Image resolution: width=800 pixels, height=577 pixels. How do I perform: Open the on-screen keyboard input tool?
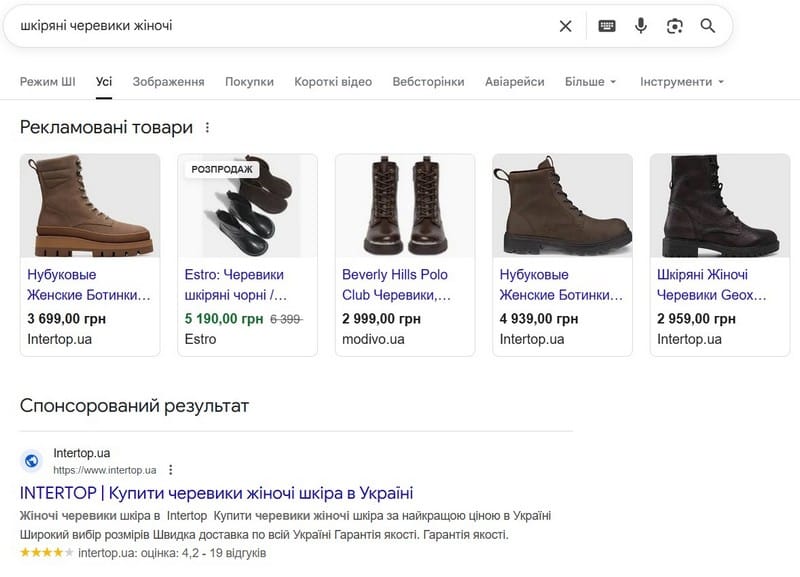(607, 26)
